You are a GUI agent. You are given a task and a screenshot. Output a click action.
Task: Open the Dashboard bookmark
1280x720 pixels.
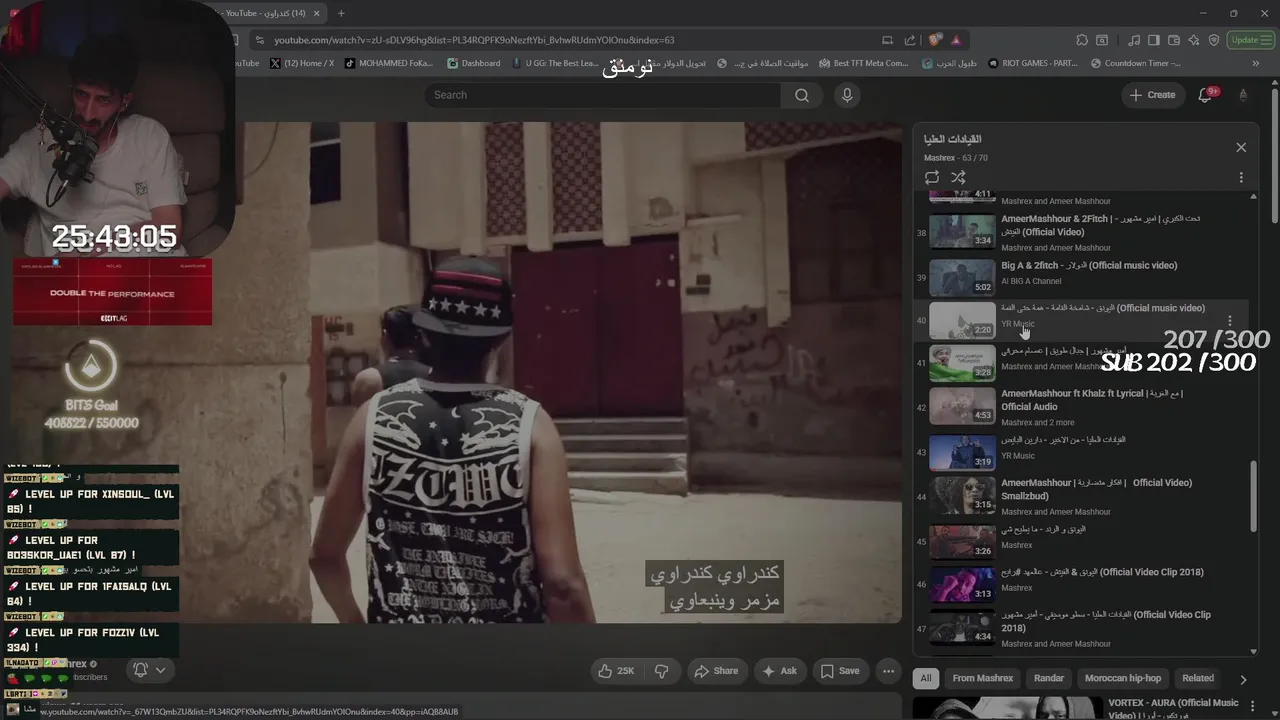(x=474, y=63)
